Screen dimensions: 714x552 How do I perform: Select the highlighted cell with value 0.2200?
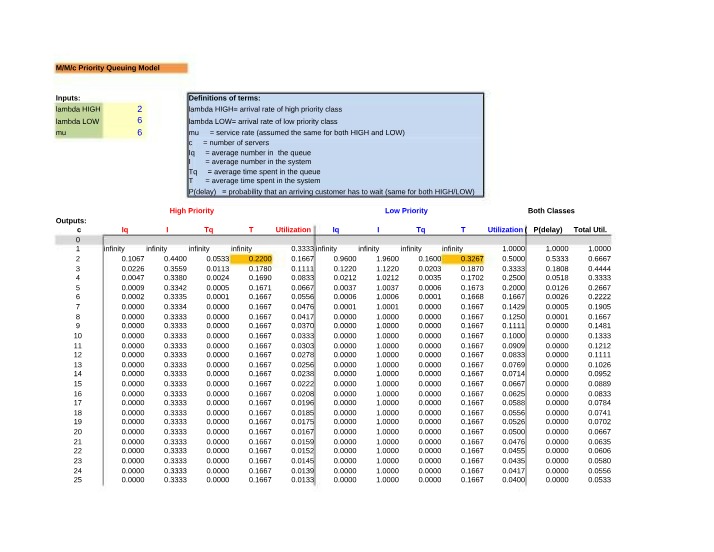[251, 259]
